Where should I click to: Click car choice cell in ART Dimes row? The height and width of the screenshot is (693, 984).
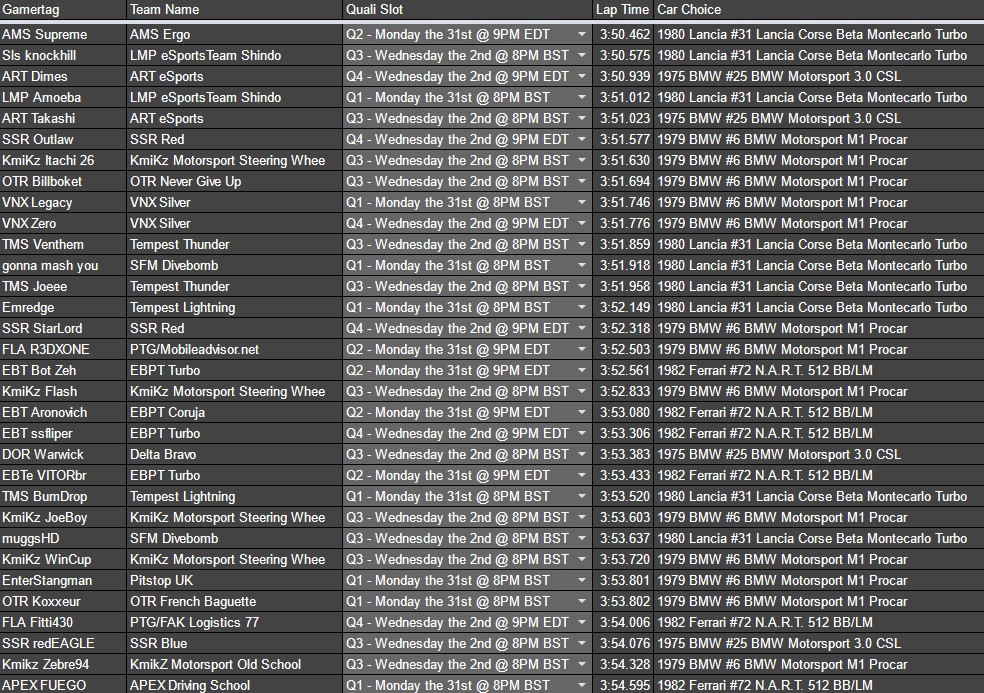(x=819, y=77)
